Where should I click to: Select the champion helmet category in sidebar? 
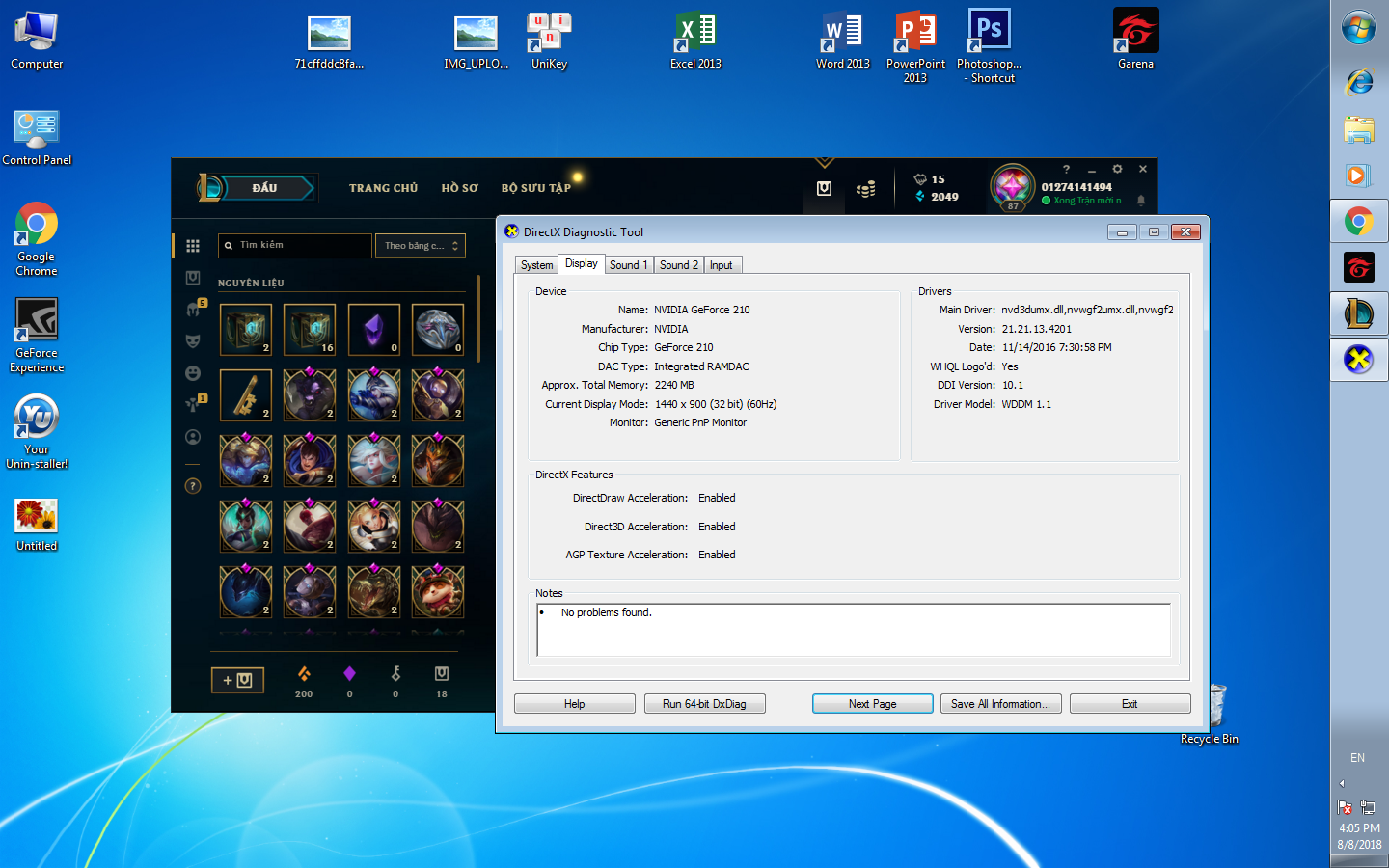[193, 309]
